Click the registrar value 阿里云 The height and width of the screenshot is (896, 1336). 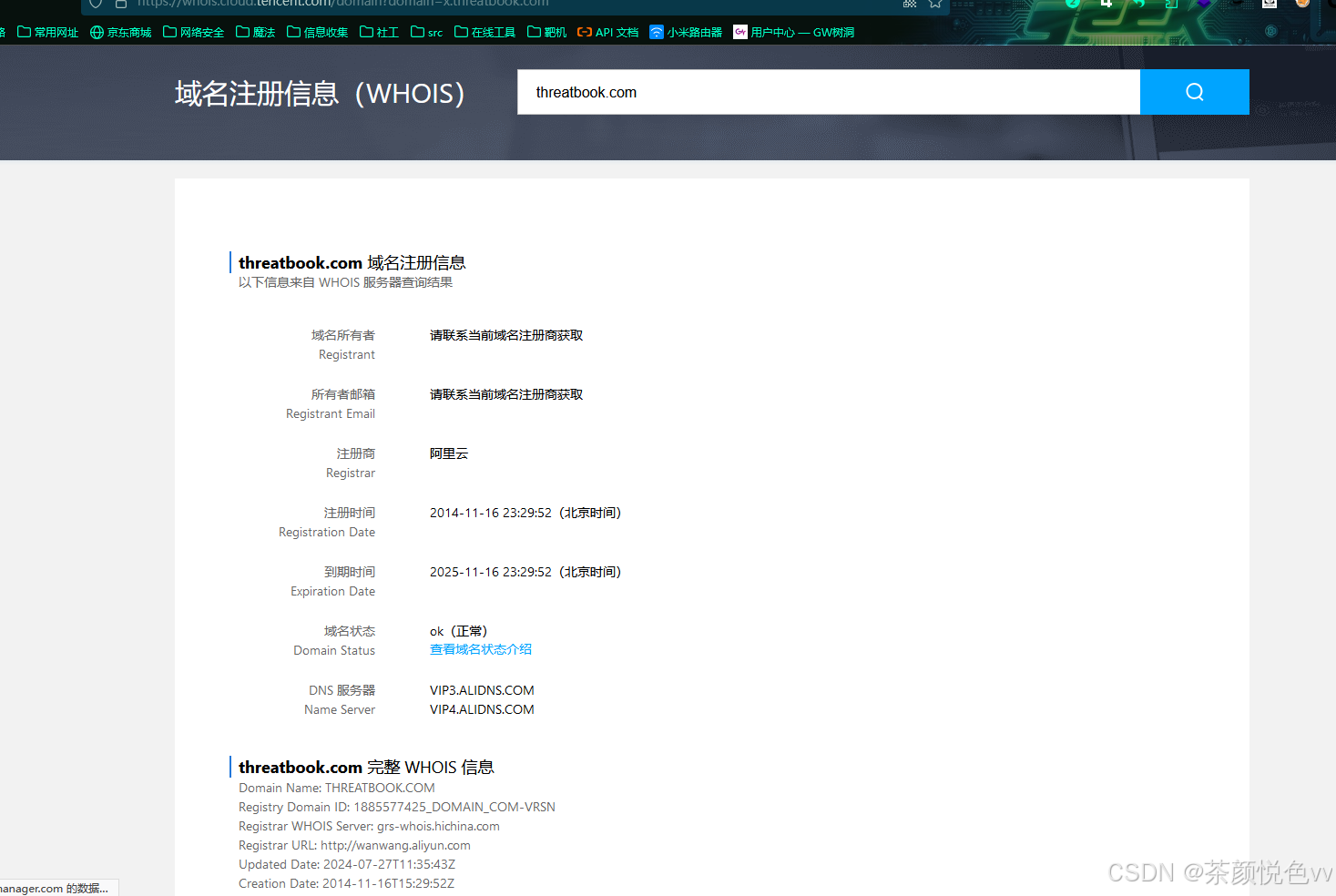point(449,453)
